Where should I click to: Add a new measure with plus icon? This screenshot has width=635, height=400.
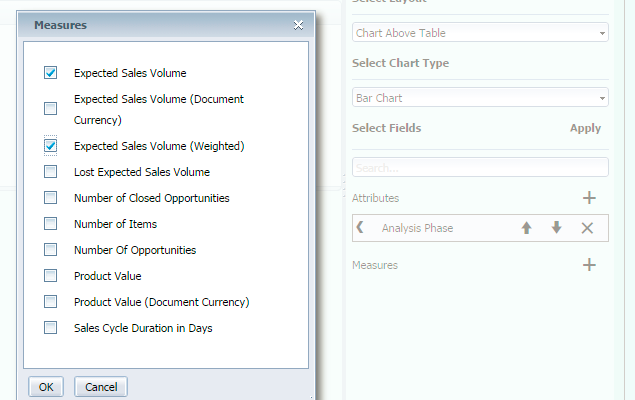pos(589,265)
